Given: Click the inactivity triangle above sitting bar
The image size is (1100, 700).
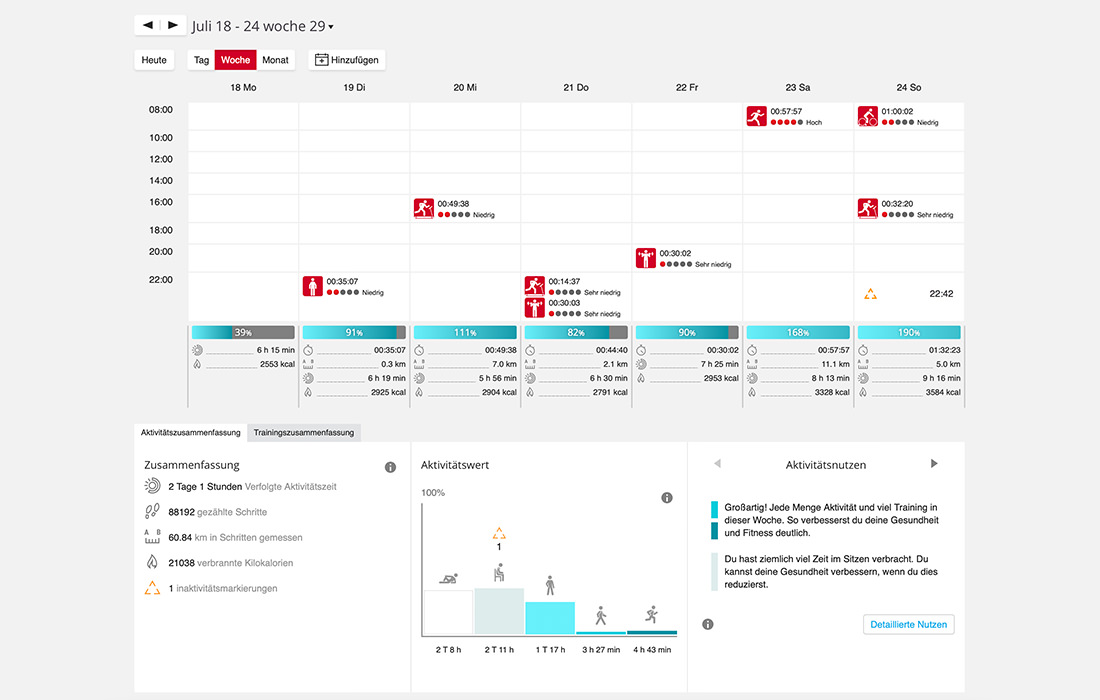Looking at the screenshot, I should [499, 534].
